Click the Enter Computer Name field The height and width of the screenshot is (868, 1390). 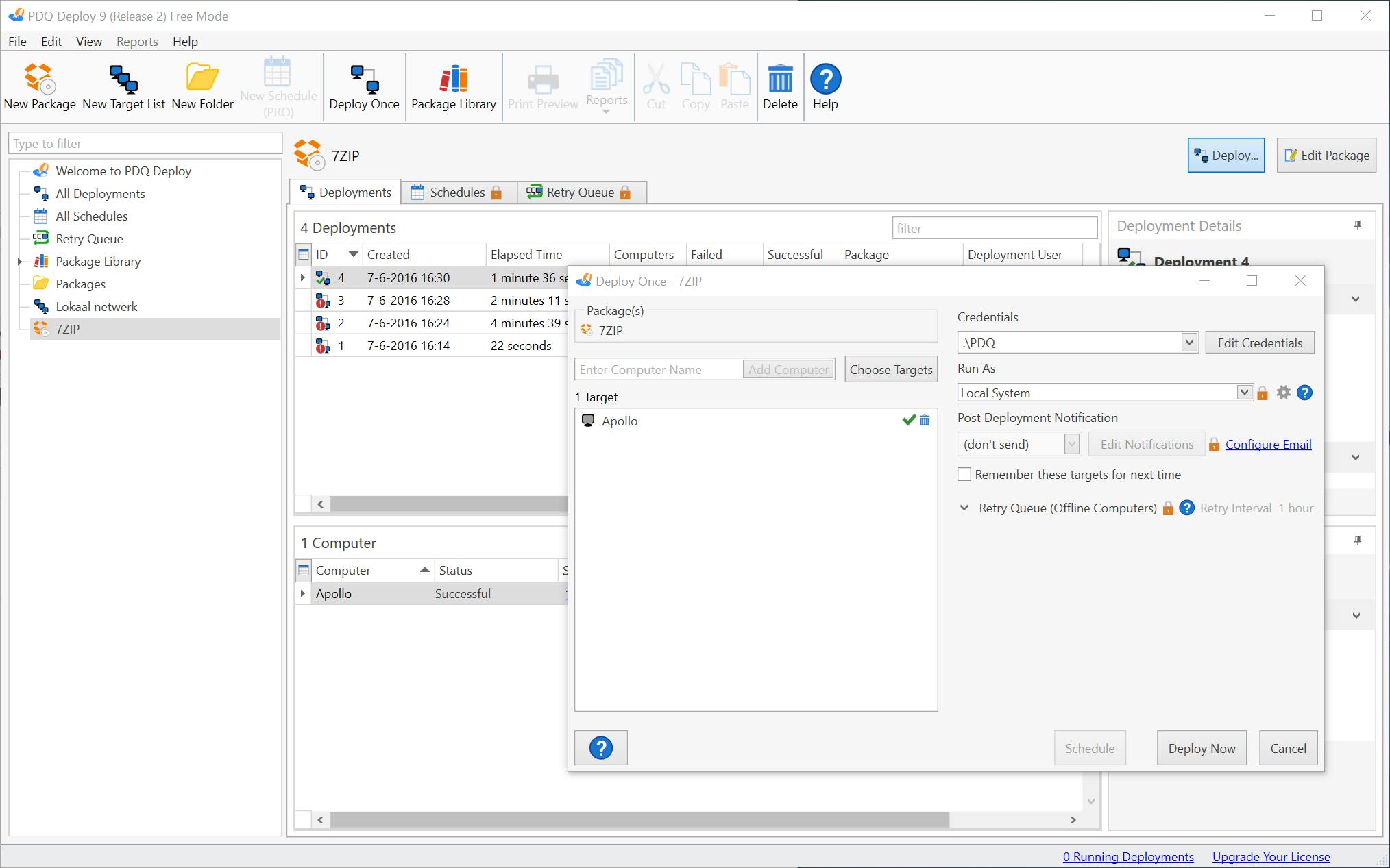point(658,370)
